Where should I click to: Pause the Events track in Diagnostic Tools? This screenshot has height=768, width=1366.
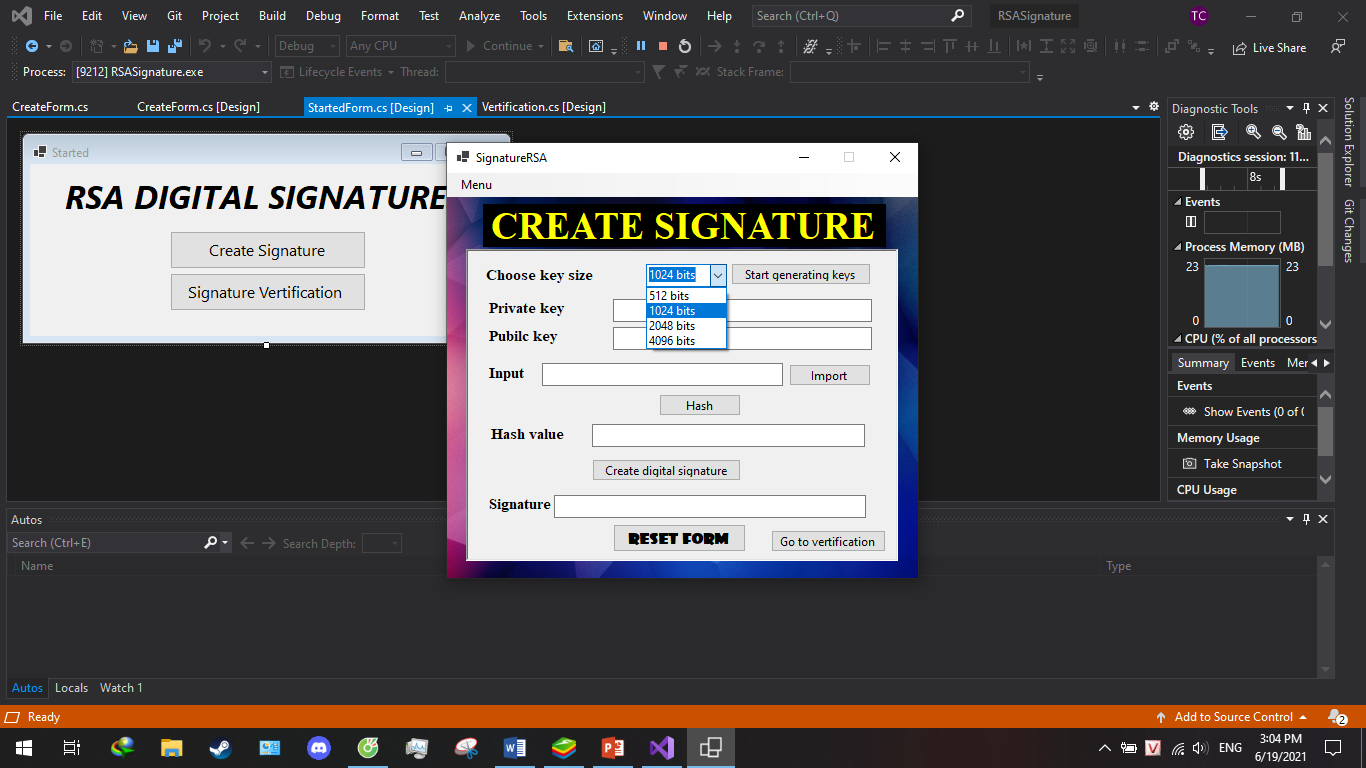[1190, 222]
